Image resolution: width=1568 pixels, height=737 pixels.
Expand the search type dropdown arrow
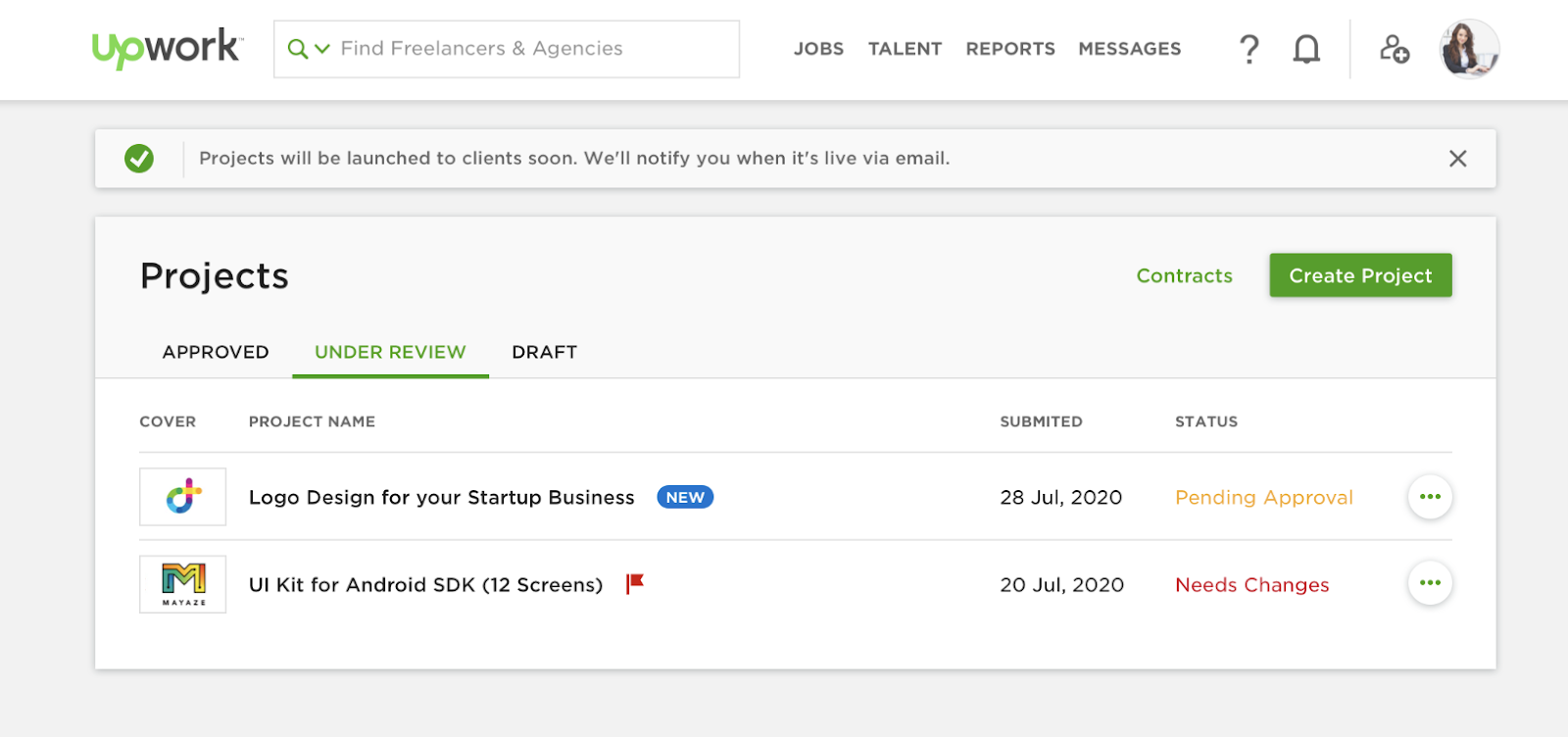pos(321,49)
